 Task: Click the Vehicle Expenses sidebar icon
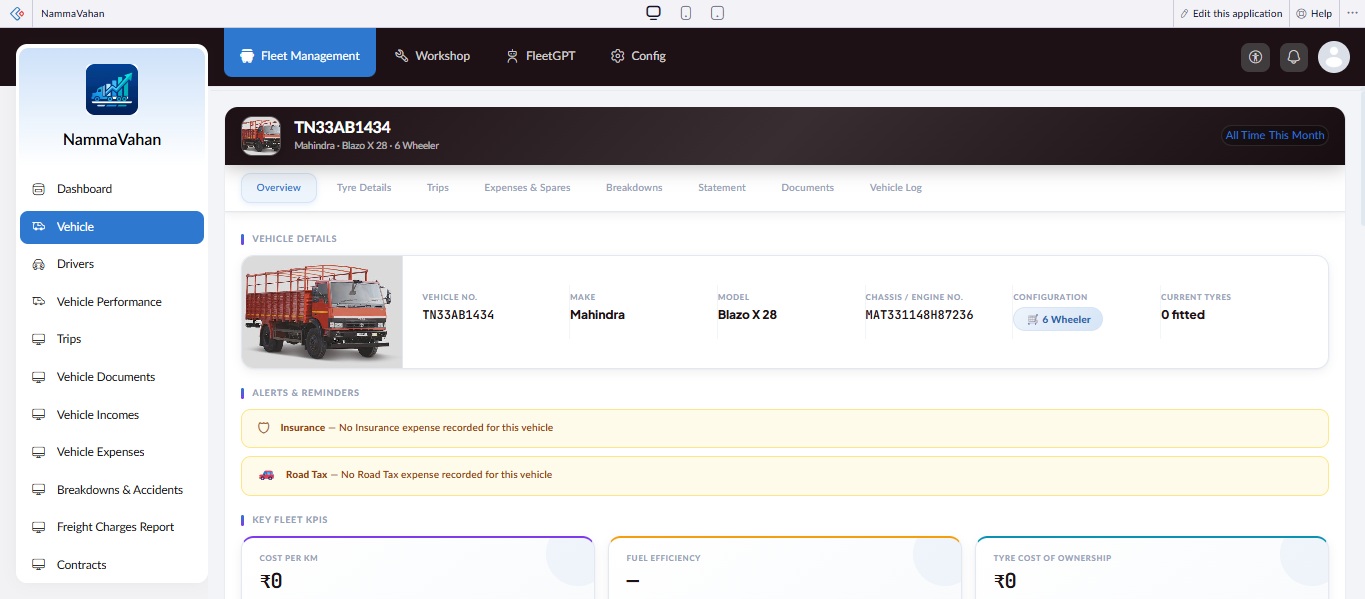39,452
